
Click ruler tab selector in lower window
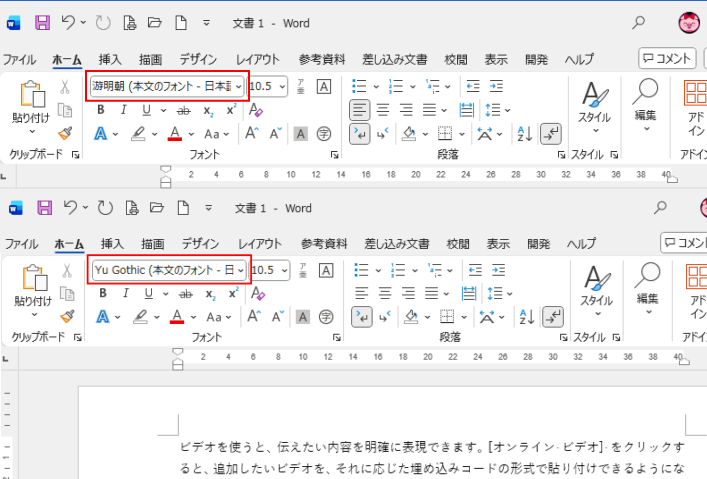tap(5, 359)
